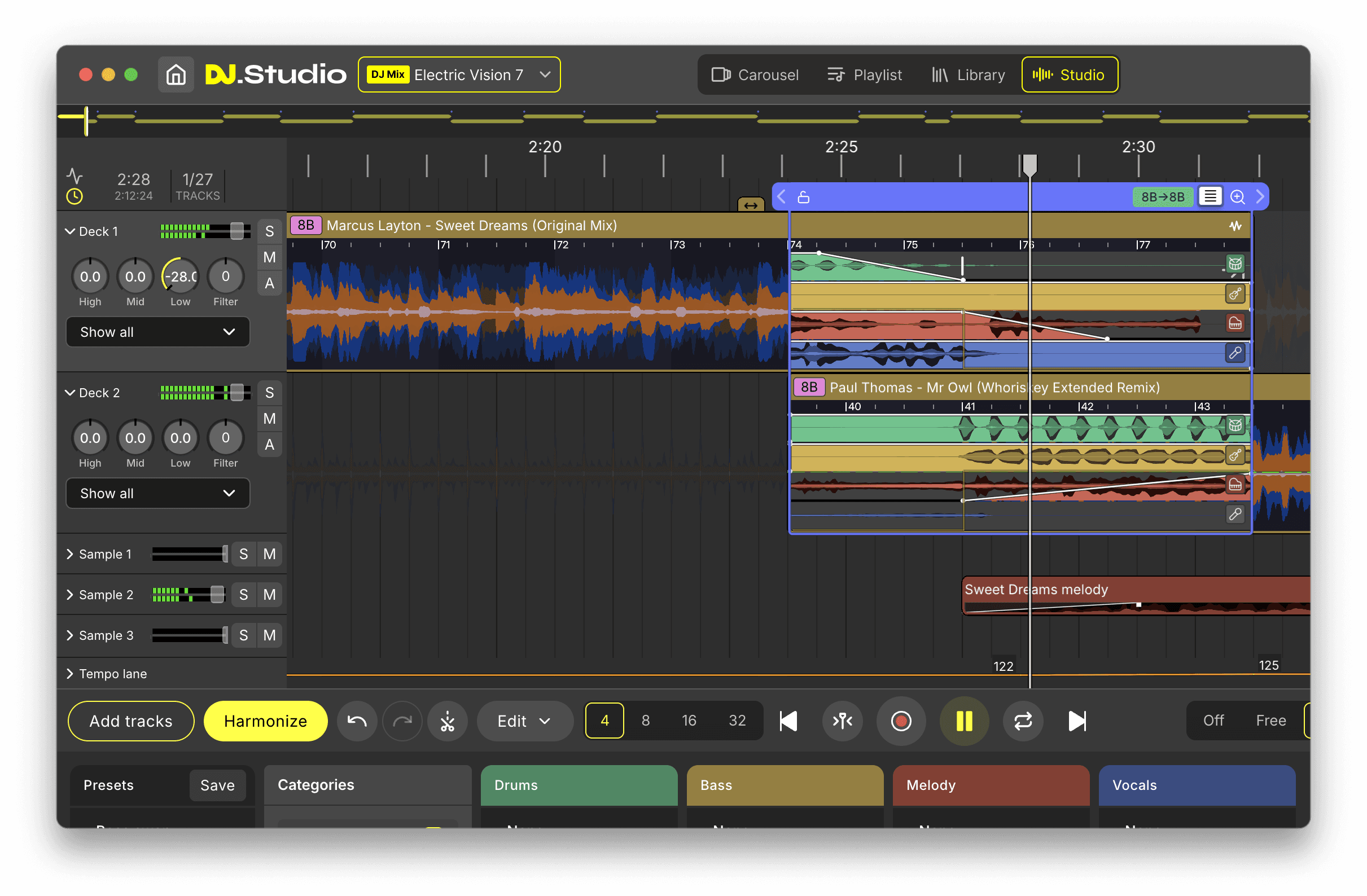The width and height of the screenshot is (1367, 896).
Task: Expand Sample 1 lane
Action: [70, 554]
